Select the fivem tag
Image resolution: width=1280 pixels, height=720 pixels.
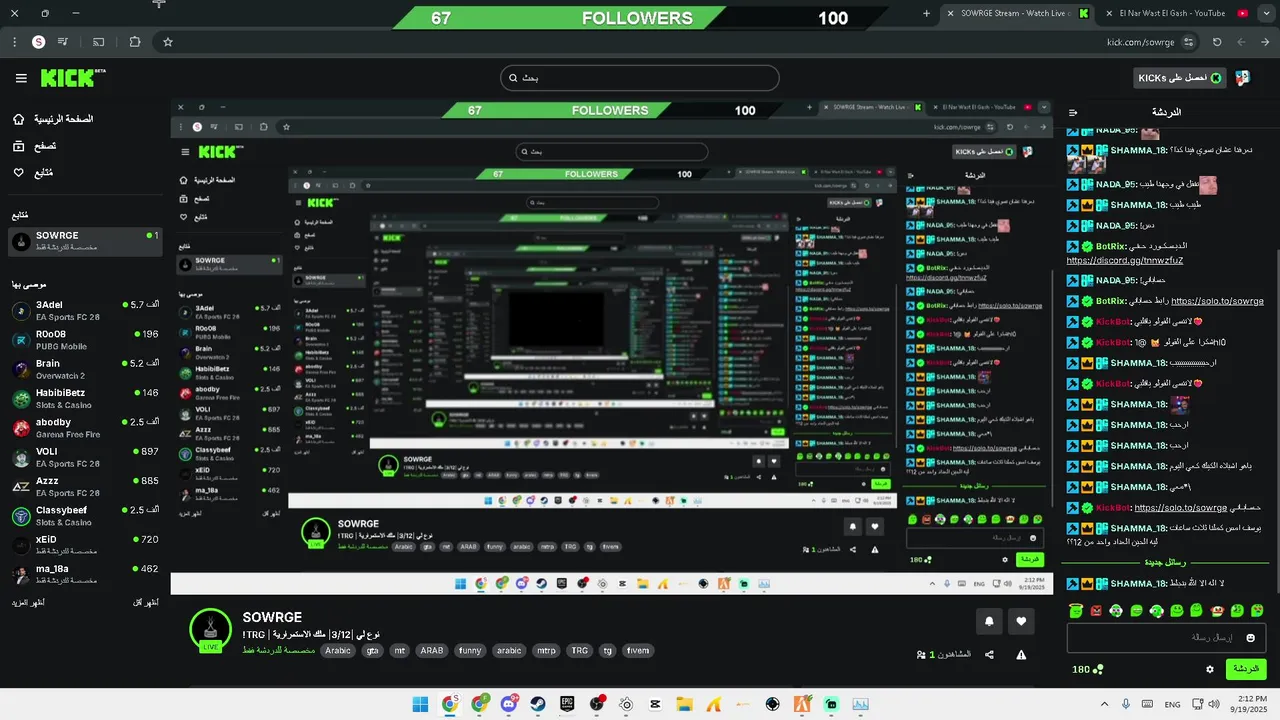coord(638,651)
